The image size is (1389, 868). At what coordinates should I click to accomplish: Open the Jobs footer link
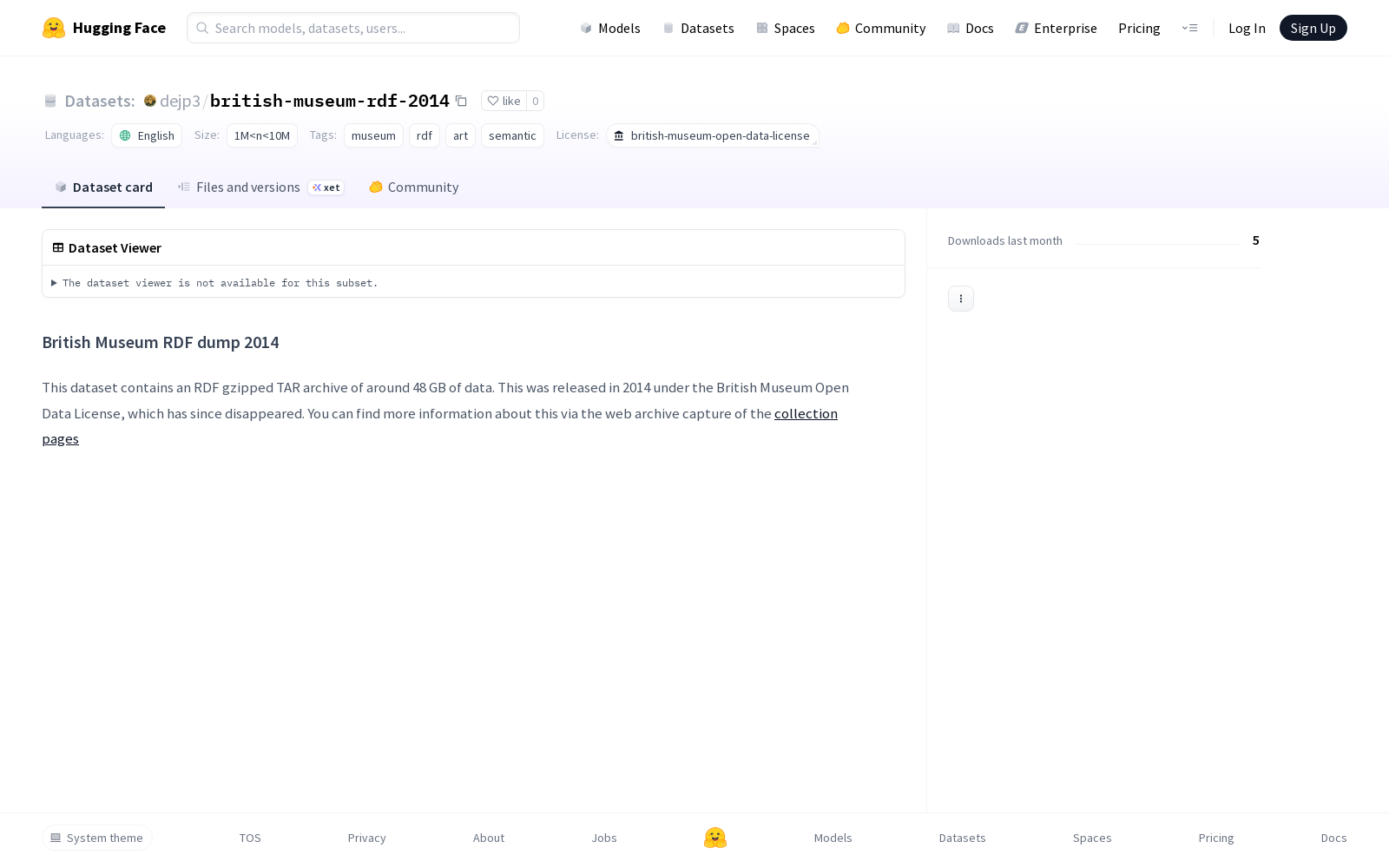tap(604, 838)
